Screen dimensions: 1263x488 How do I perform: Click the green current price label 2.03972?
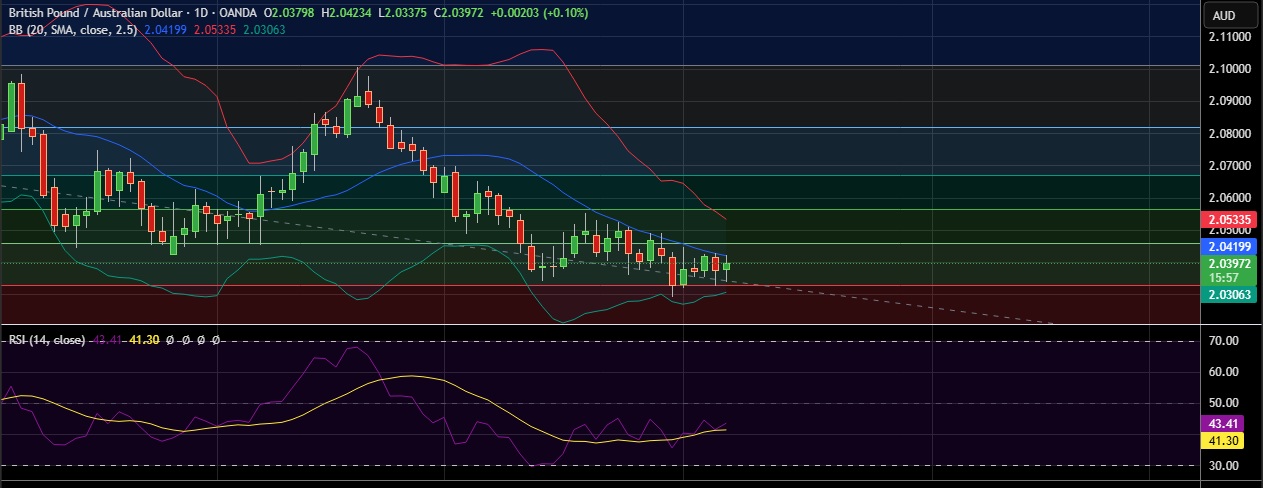pos(1229,262)
